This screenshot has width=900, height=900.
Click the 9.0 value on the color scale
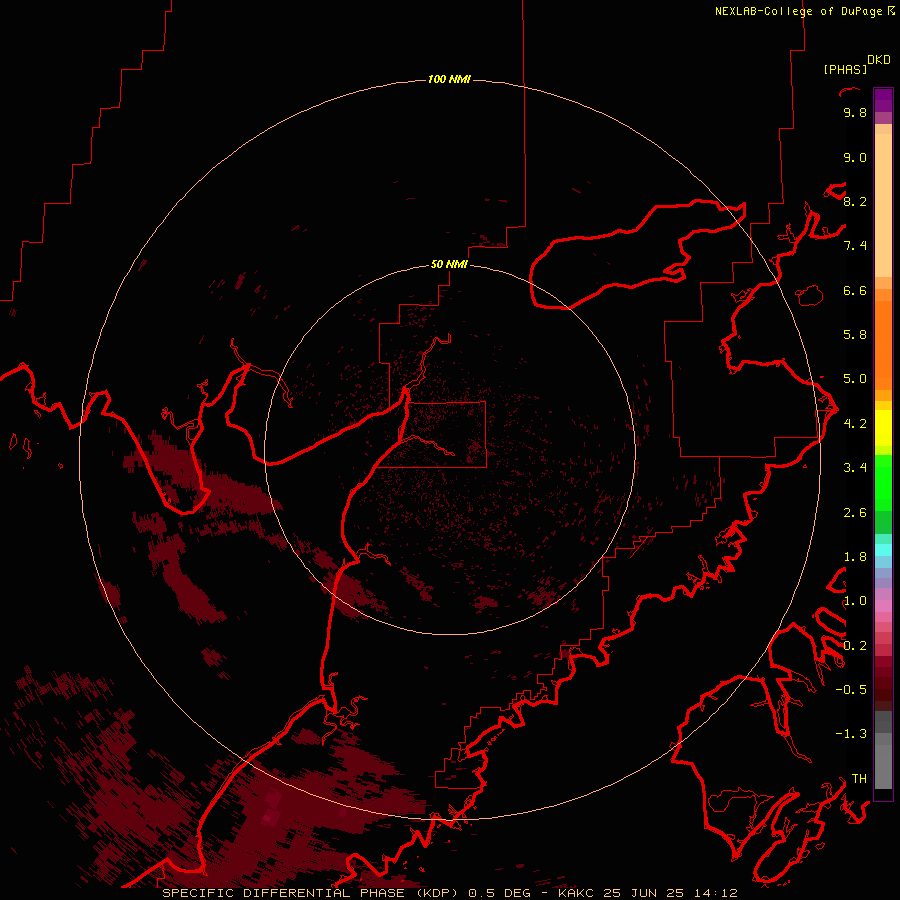pyautogui.click(x=855, y=157)
